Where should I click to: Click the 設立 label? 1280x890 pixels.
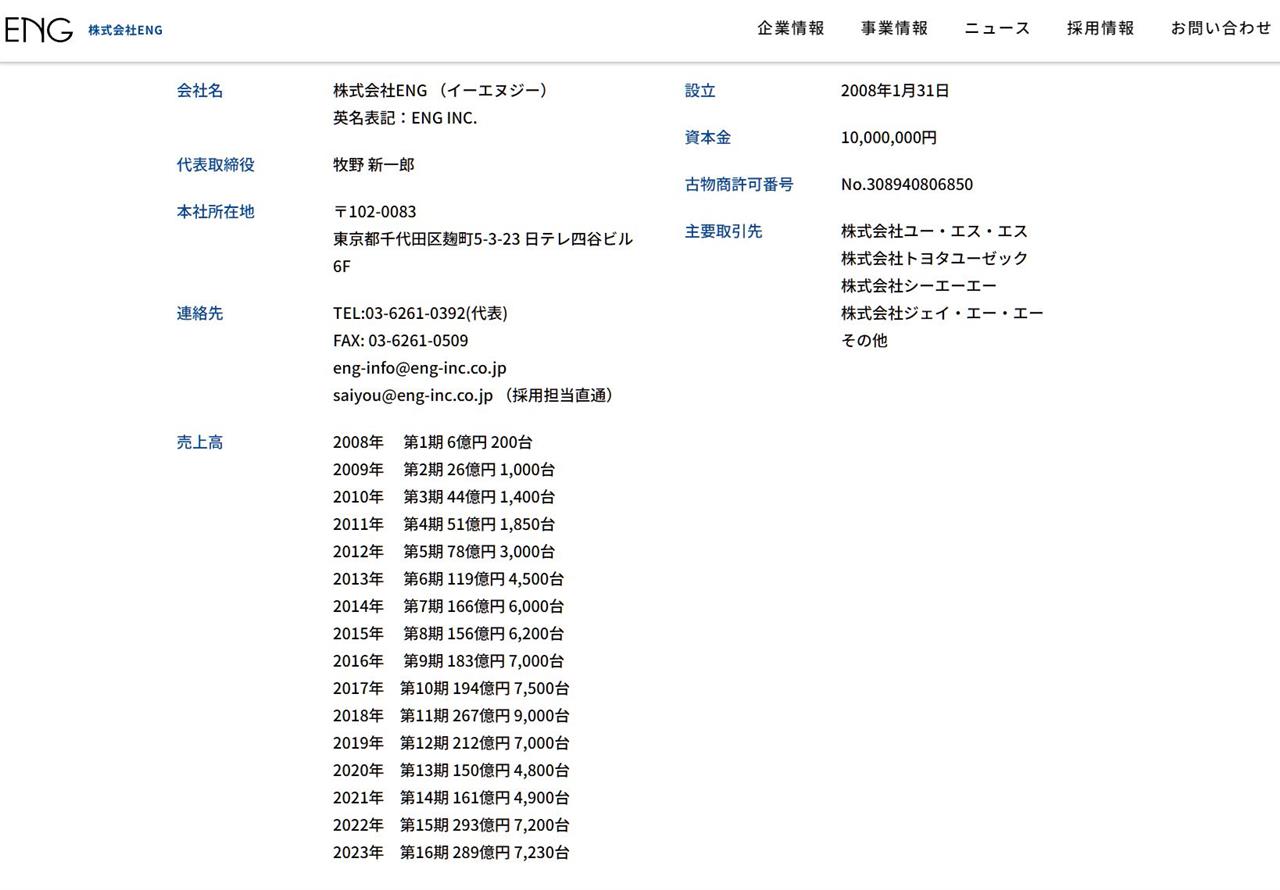[700, 90]
